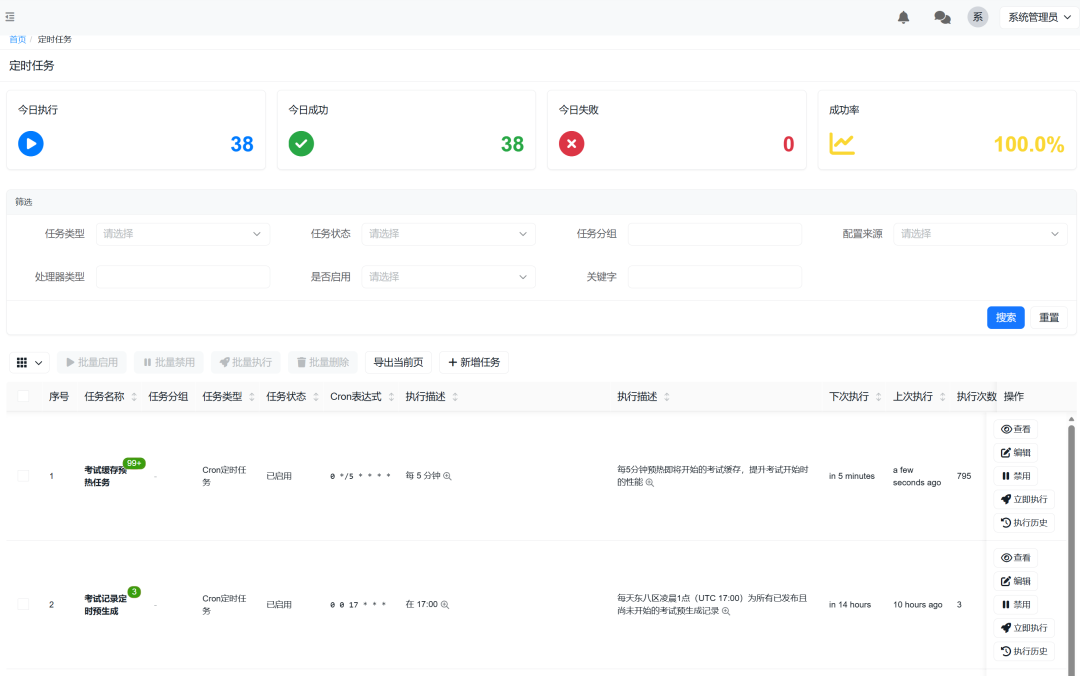Click the 99+ badge on row 1

134,463
